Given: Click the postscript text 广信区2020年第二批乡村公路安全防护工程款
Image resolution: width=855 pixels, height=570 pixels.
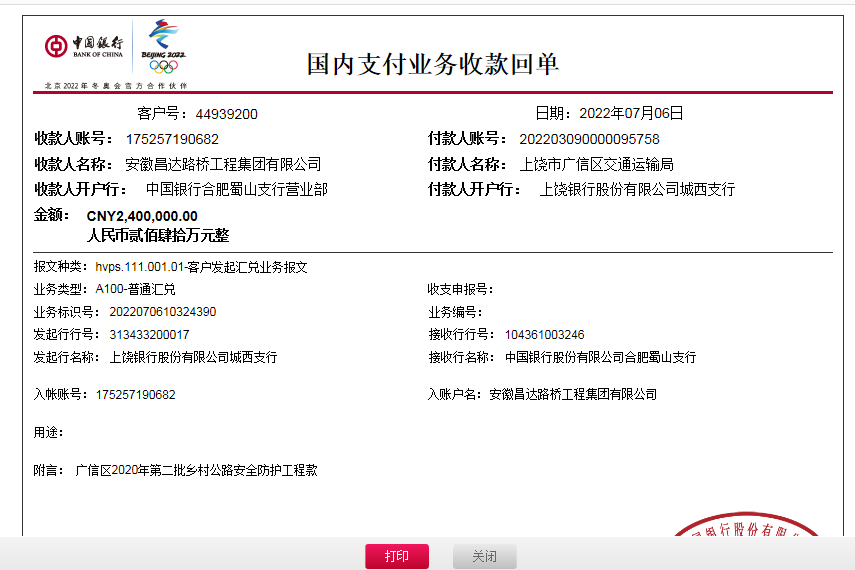Looking at the screenshot, I should coord(196,470).
